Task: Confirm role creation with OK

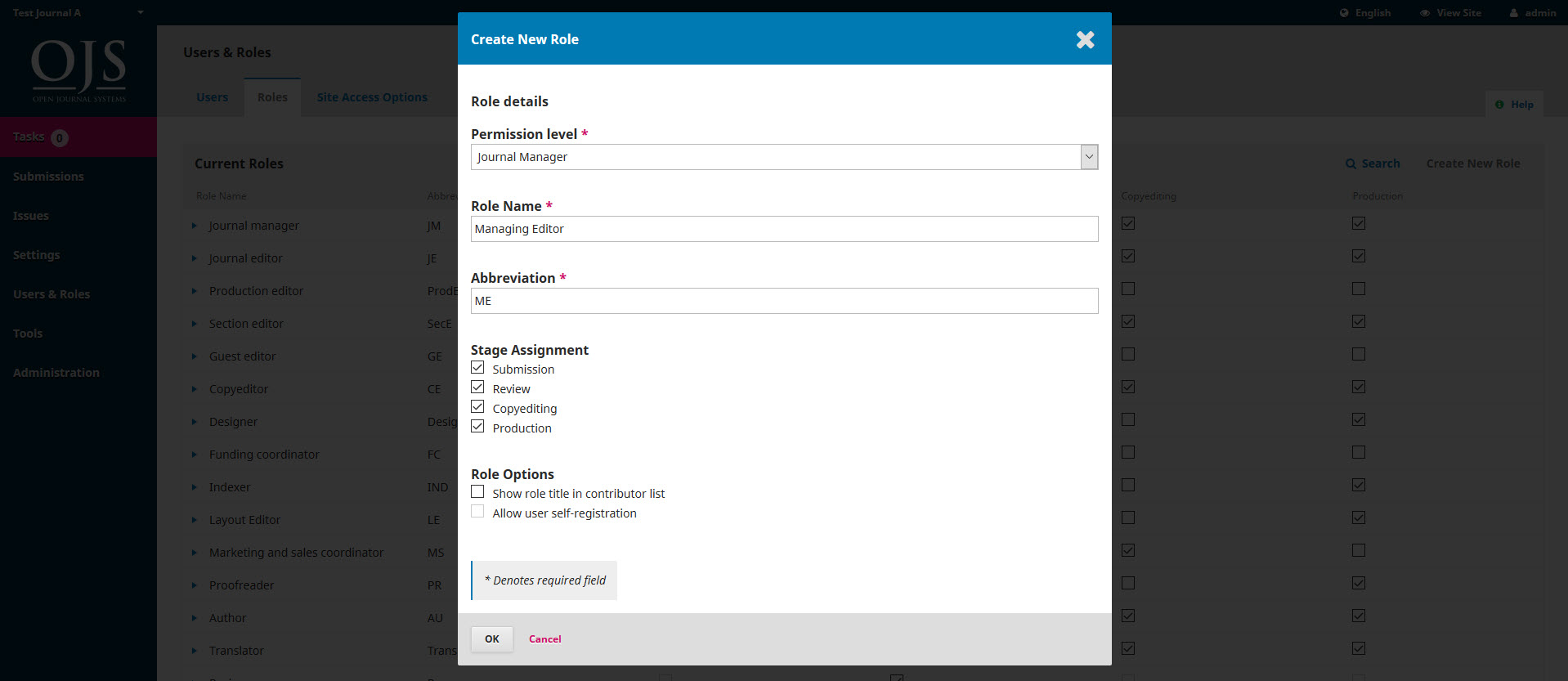Action: (491, 638)
